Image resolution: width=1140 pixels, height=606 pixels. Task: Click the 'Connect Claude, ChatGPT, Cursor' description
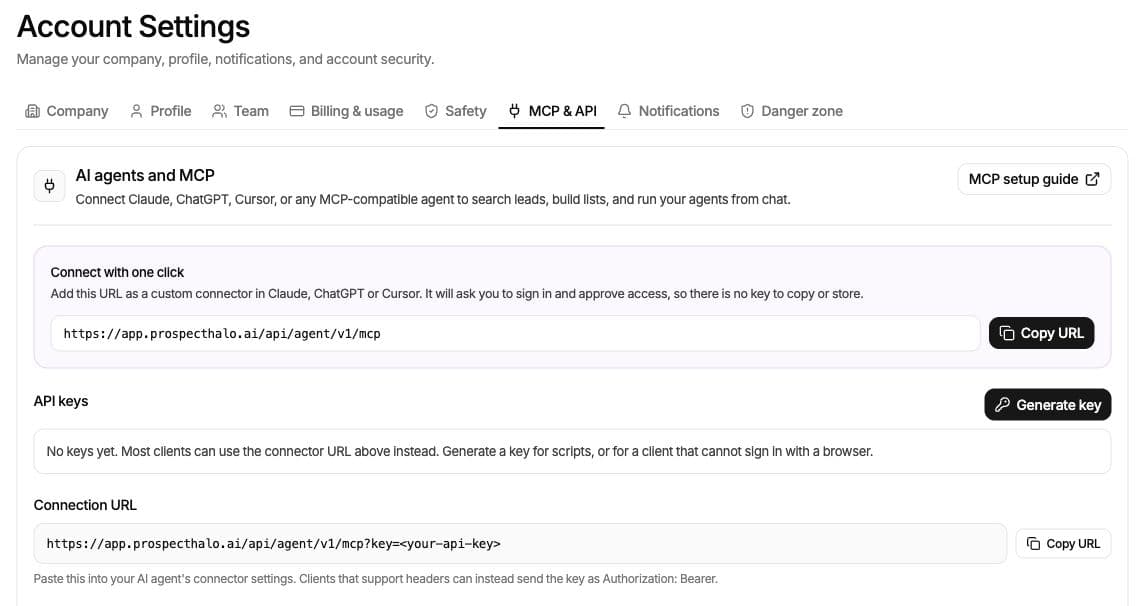pyautogui.click(x=433, y=199)
